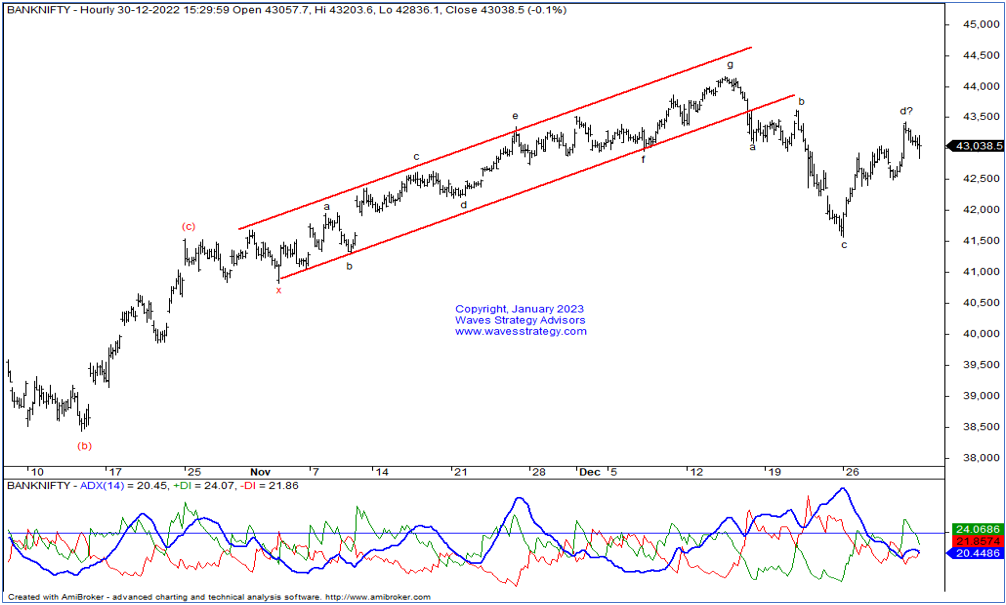1006x605 pixels.
Task: Click the Copyright, January 2023 text
Action: tap(520, 309)
